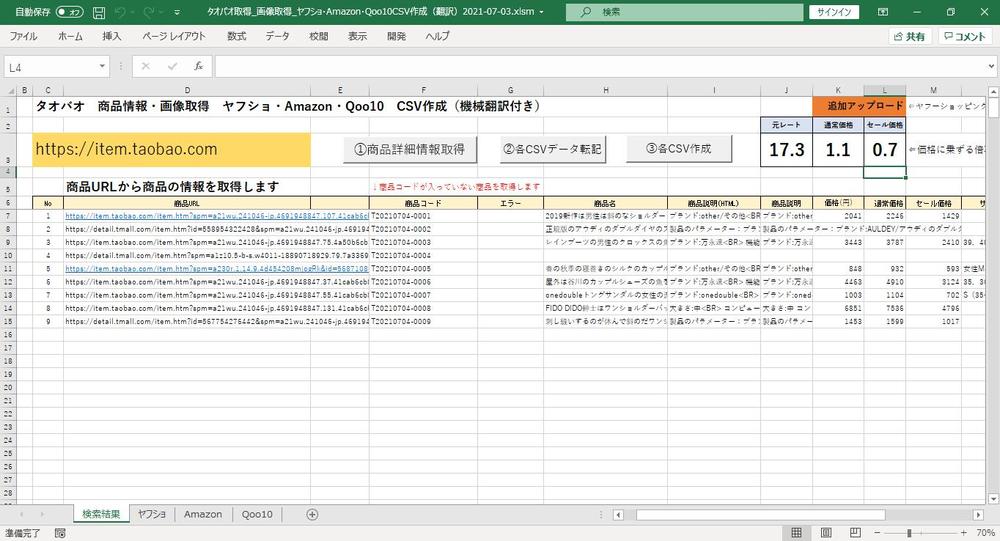The height and width of the screenshot is (541, 1000).
Task: Select the 0.7 sale price multiplier cell
Action: click(885, 150)
